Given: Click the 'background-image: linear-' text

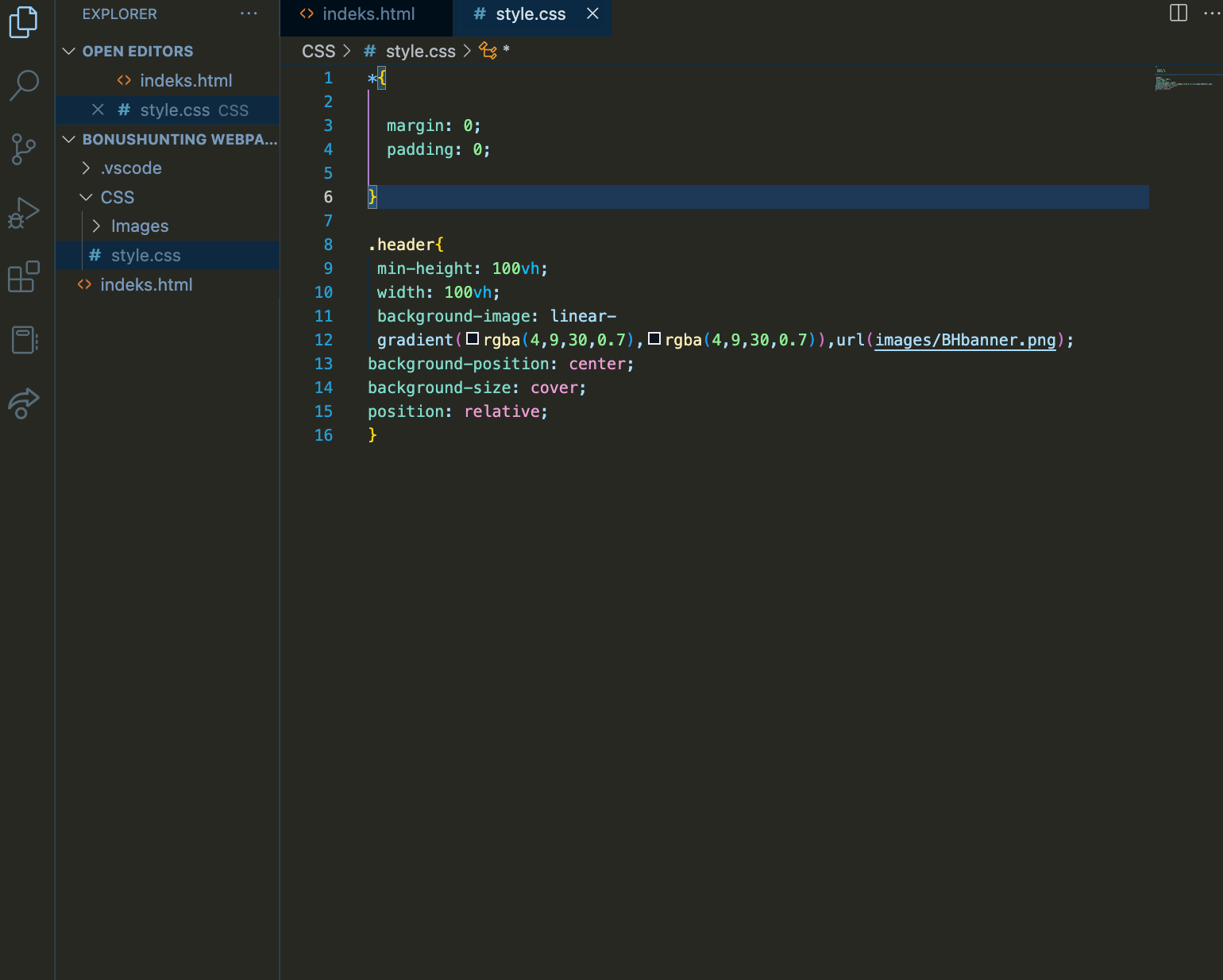Looking at the screenshot, I should pyautogui.click(x=496, y=316).
